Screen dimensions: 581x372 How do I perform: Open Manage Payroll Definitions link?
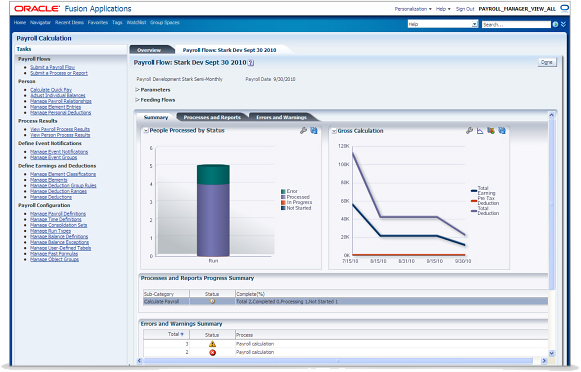(x=58, y=214)
